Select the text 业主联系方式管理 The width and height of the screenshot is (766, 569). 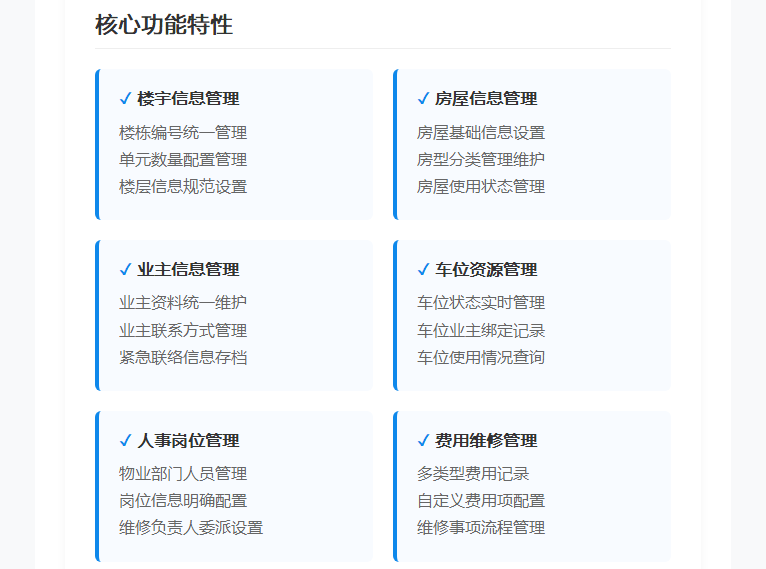pos(183,331)
